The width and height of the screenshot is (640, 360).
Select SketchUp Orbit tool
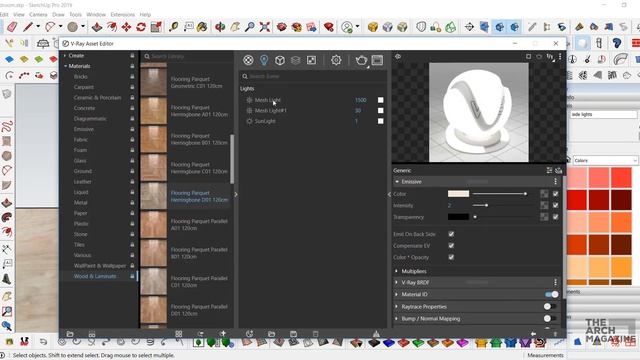point(220,27)
